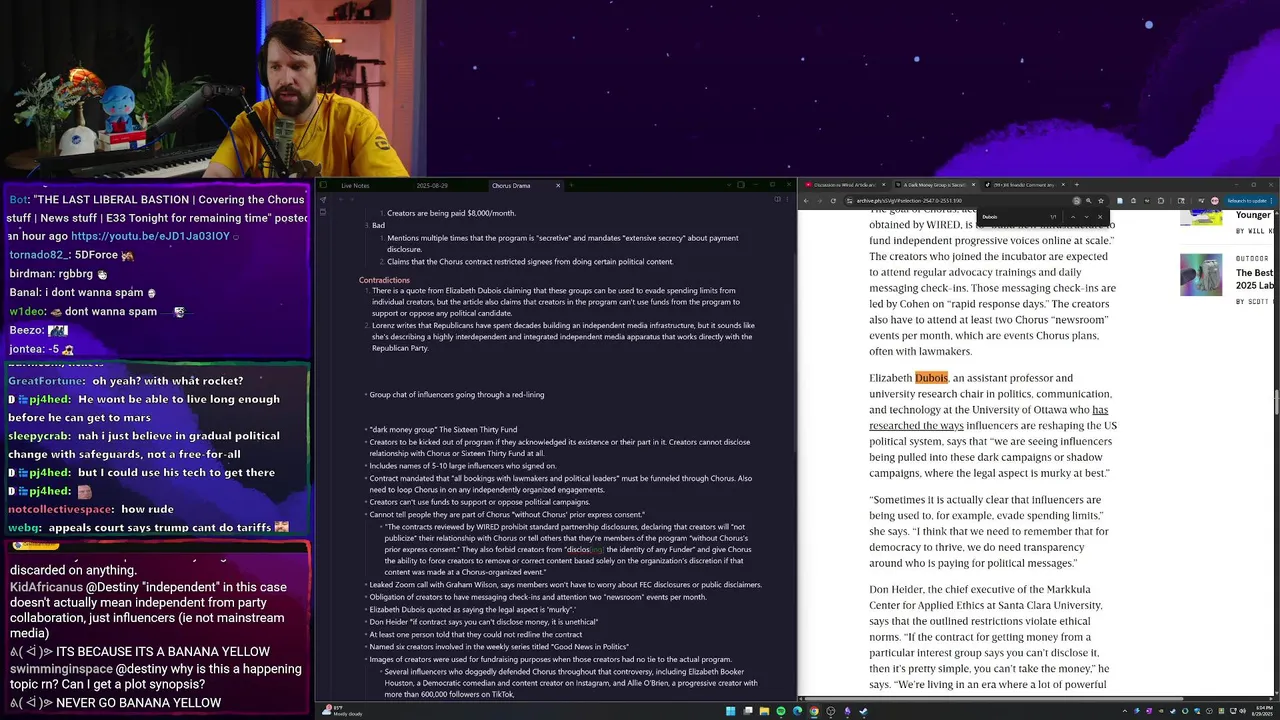The image size is (1280, 720).
Task: Expand hidden system tray icons chevron
Action: click(x=1125, y=711)
